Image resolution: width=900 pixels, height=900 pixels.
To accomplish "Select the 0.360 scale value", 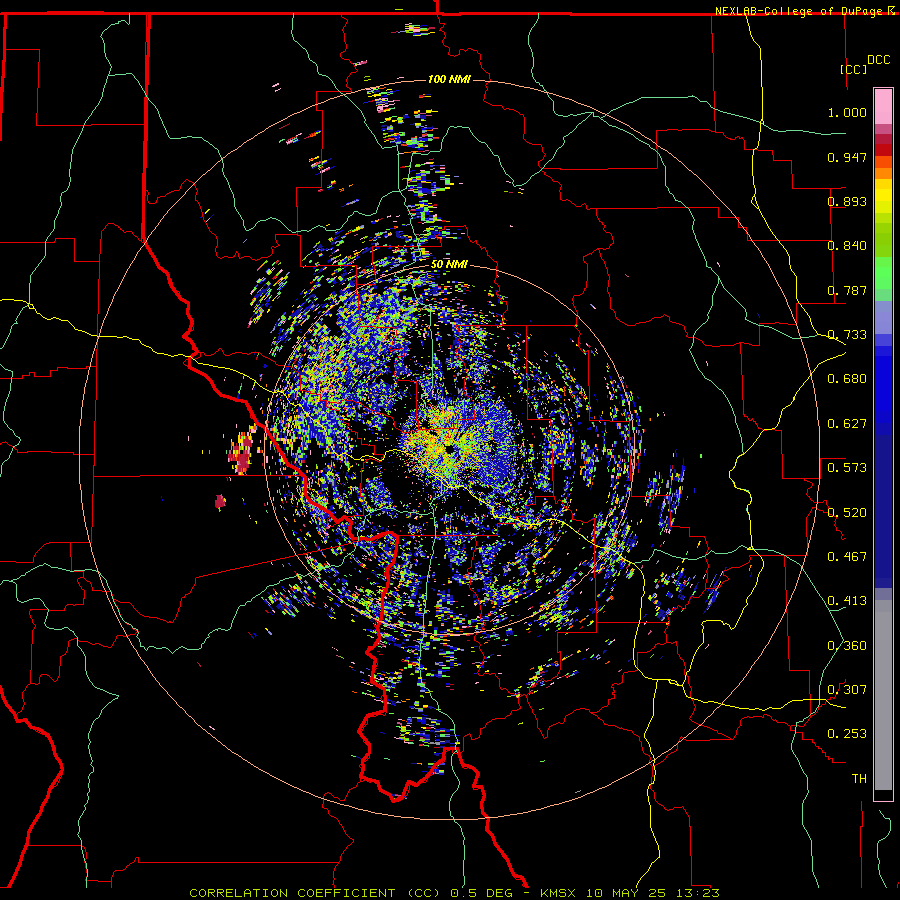I will pos(847,646).
